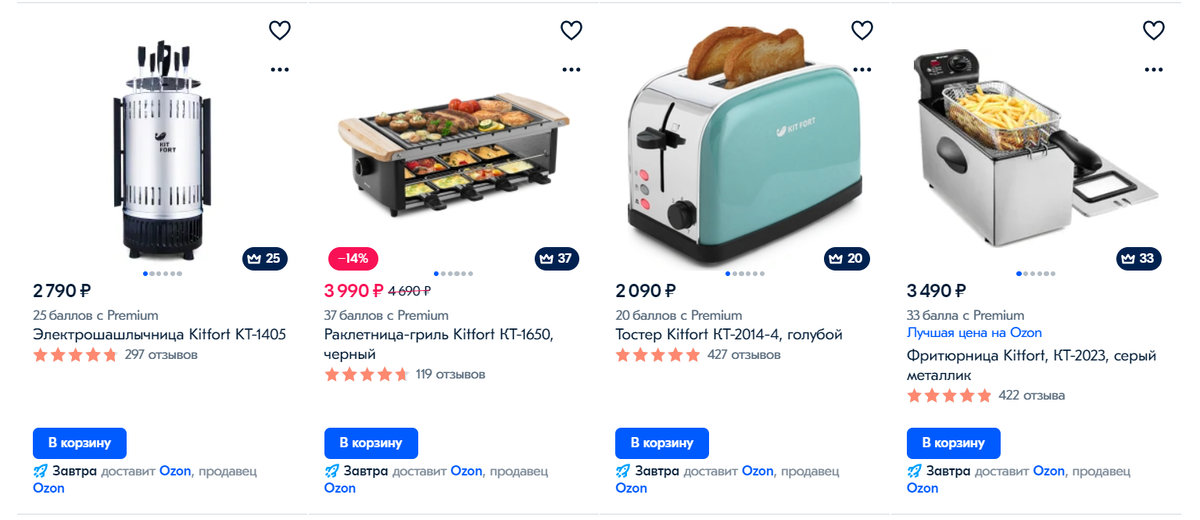1200x520 pixels.
Task: Open the Лучшая цена на Ozon link
Action: (974, 333)
